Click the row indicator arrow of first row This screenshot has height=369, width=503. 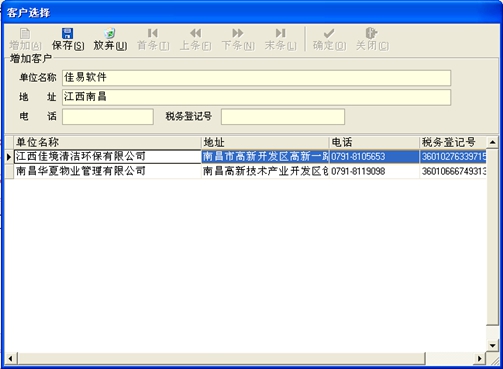(x=9, y=156)
